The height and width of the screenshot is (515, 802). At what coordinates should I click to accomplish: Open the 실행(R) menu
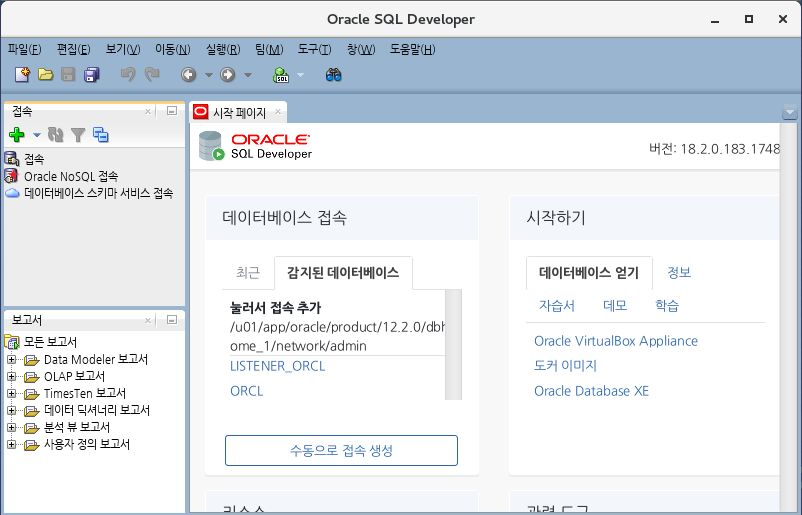[223, 49]
